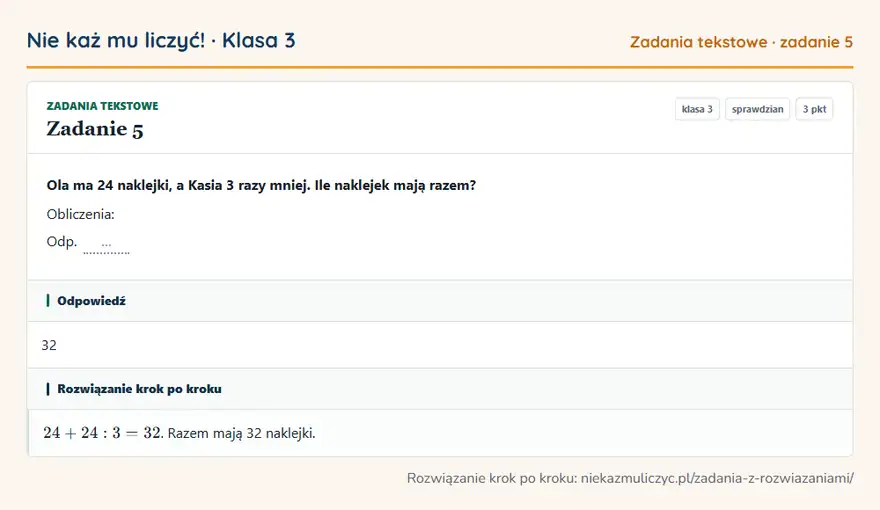Select the '3 pkt' tag

(x=814, y=109)
